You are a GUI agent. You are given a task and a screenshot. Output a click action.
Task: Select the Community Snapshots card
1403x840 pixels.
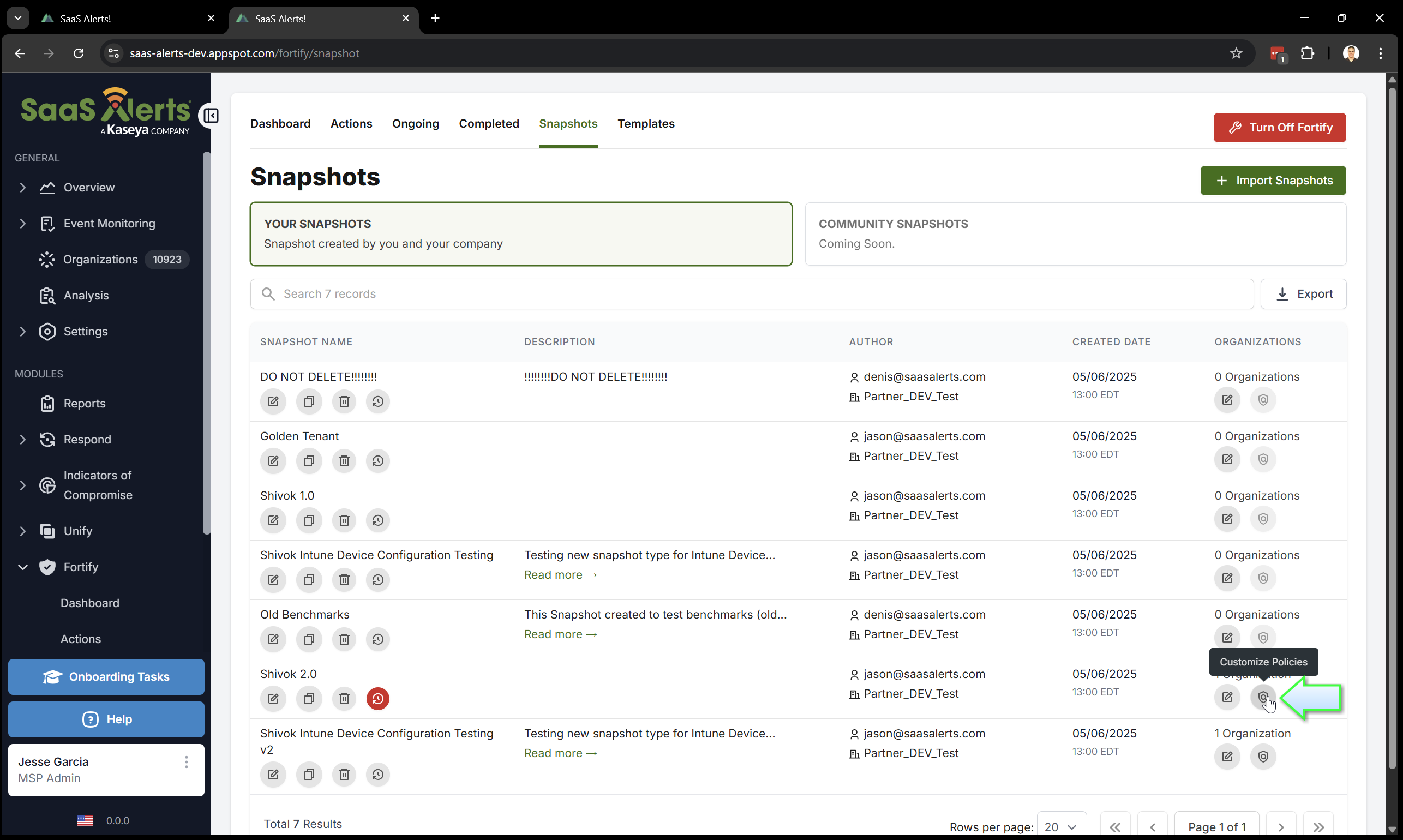coord(1075,234)
